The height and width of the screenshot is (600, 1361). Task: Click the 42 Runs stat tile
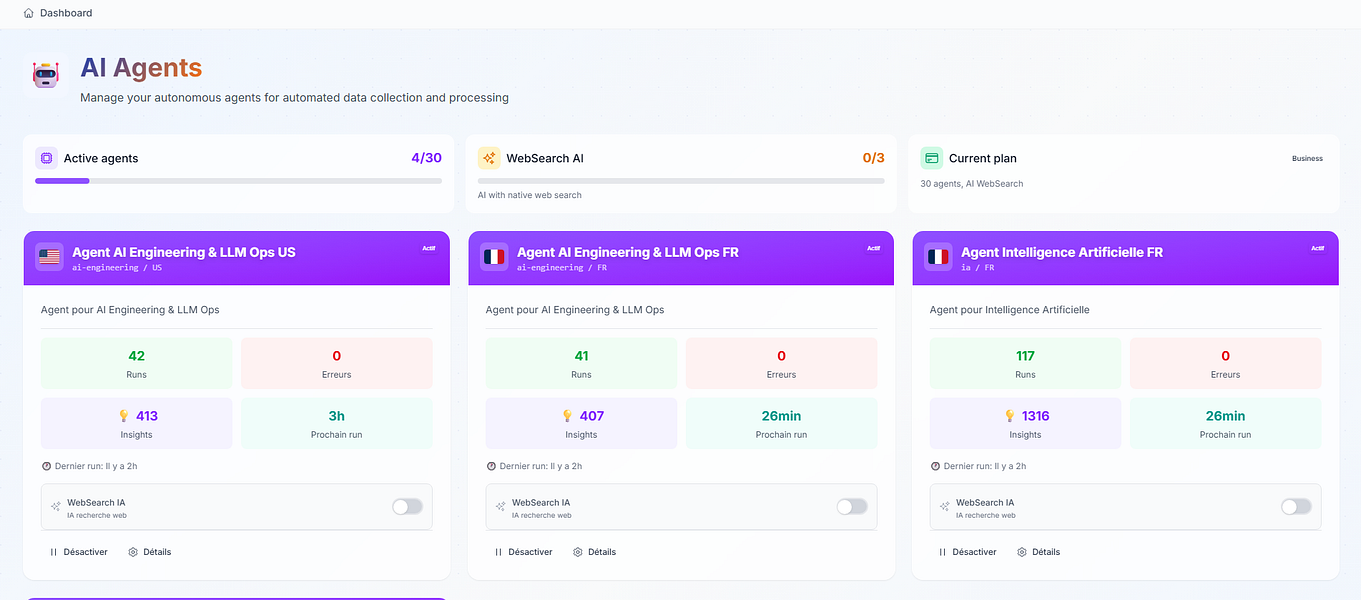[137, 363]
